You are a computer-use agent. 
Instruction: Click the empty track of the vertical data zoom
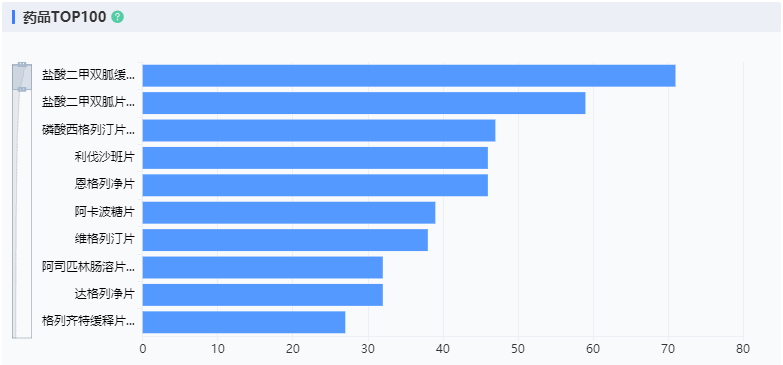(22, 215)
